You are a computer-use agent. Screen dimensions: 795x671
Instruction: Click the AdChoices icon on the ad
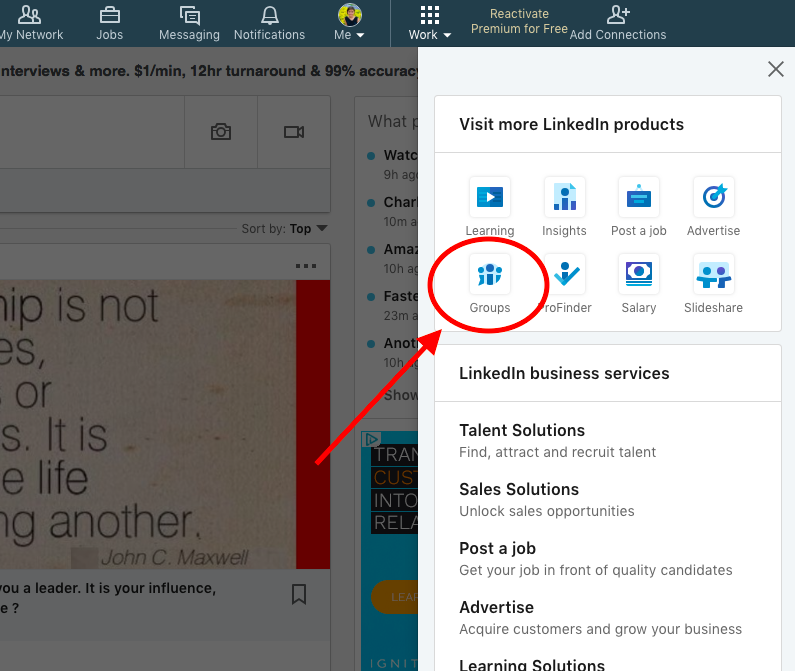[x=371, y=439]
